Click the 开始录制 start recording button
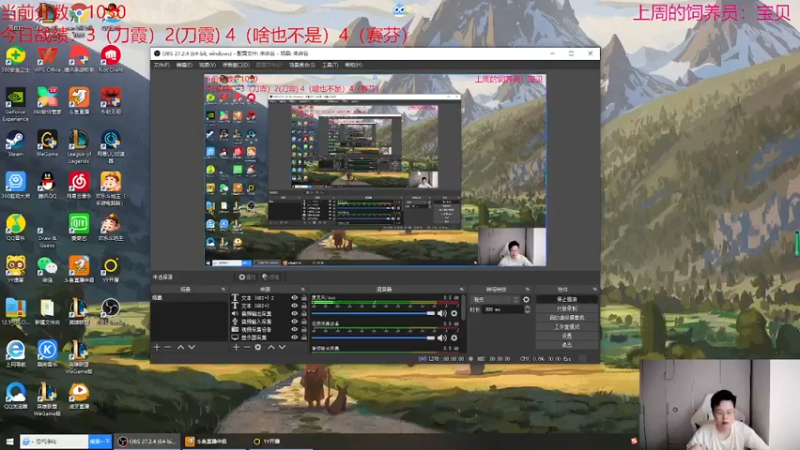The height and width of the screenshot is (450, 800). [567, 309]
